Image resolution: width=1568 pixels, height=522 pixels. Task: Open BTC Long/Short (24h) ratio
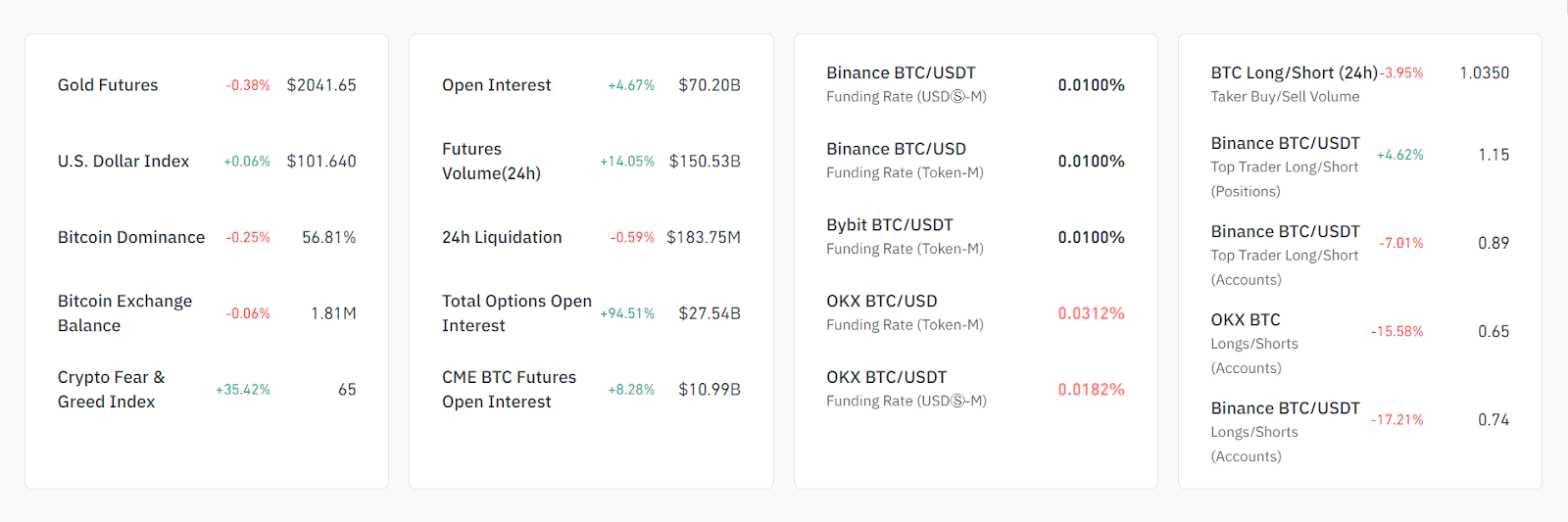tap(1294, 73)
